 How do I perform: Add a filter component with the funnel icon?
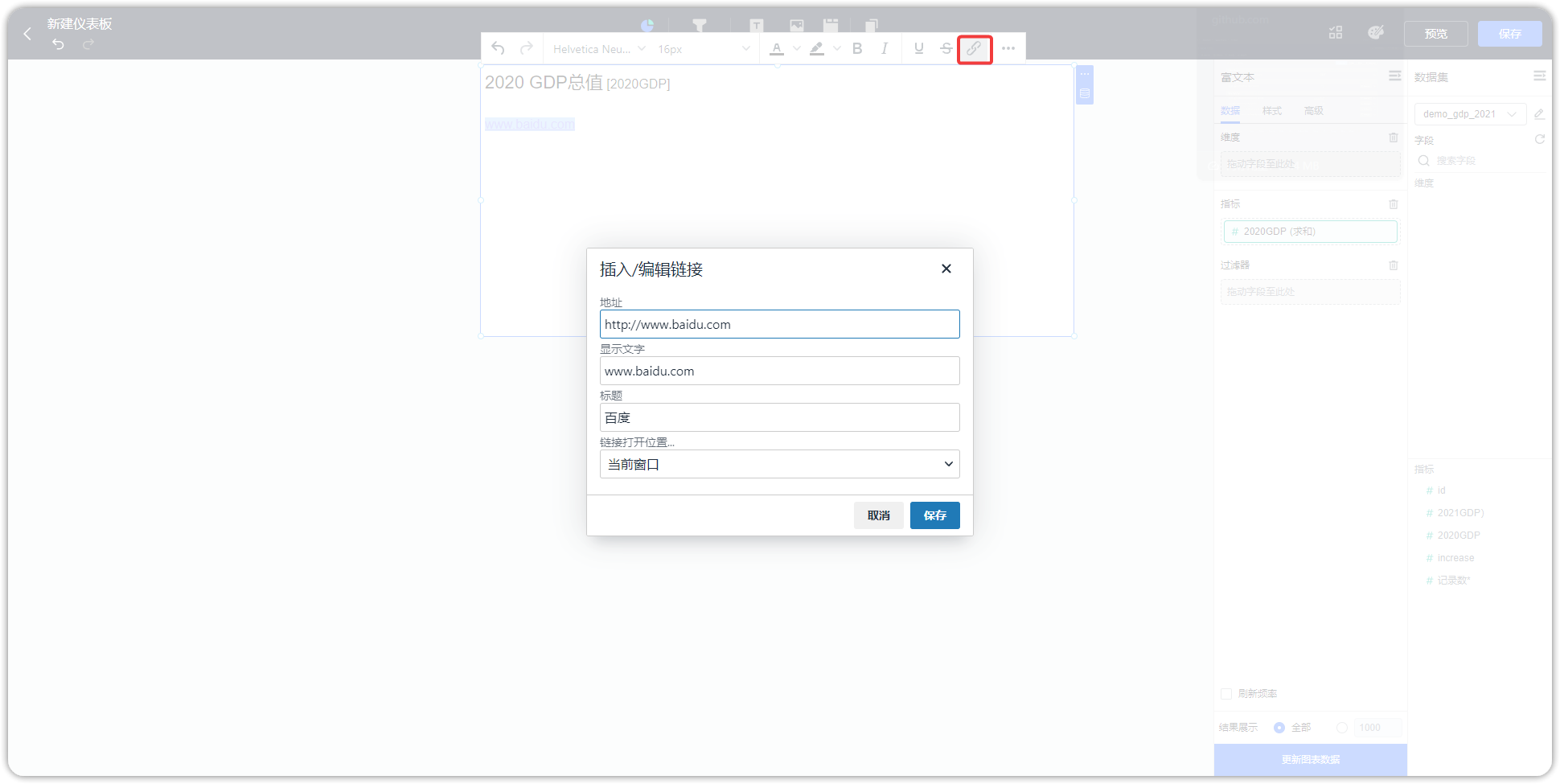[700, 26]
